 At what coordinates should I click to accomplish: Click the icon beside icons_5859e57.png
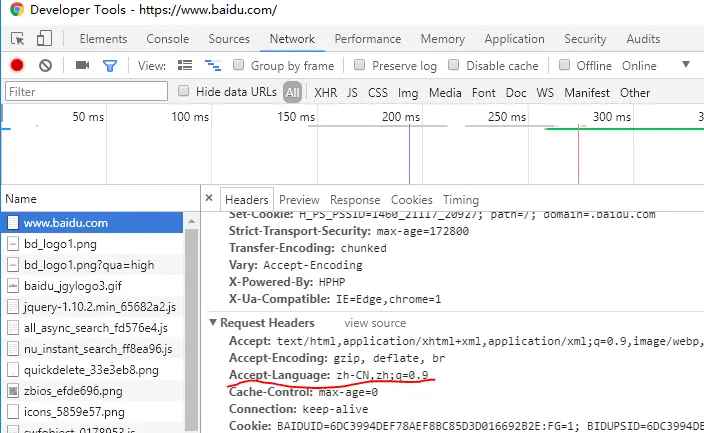tap(13, 412)
